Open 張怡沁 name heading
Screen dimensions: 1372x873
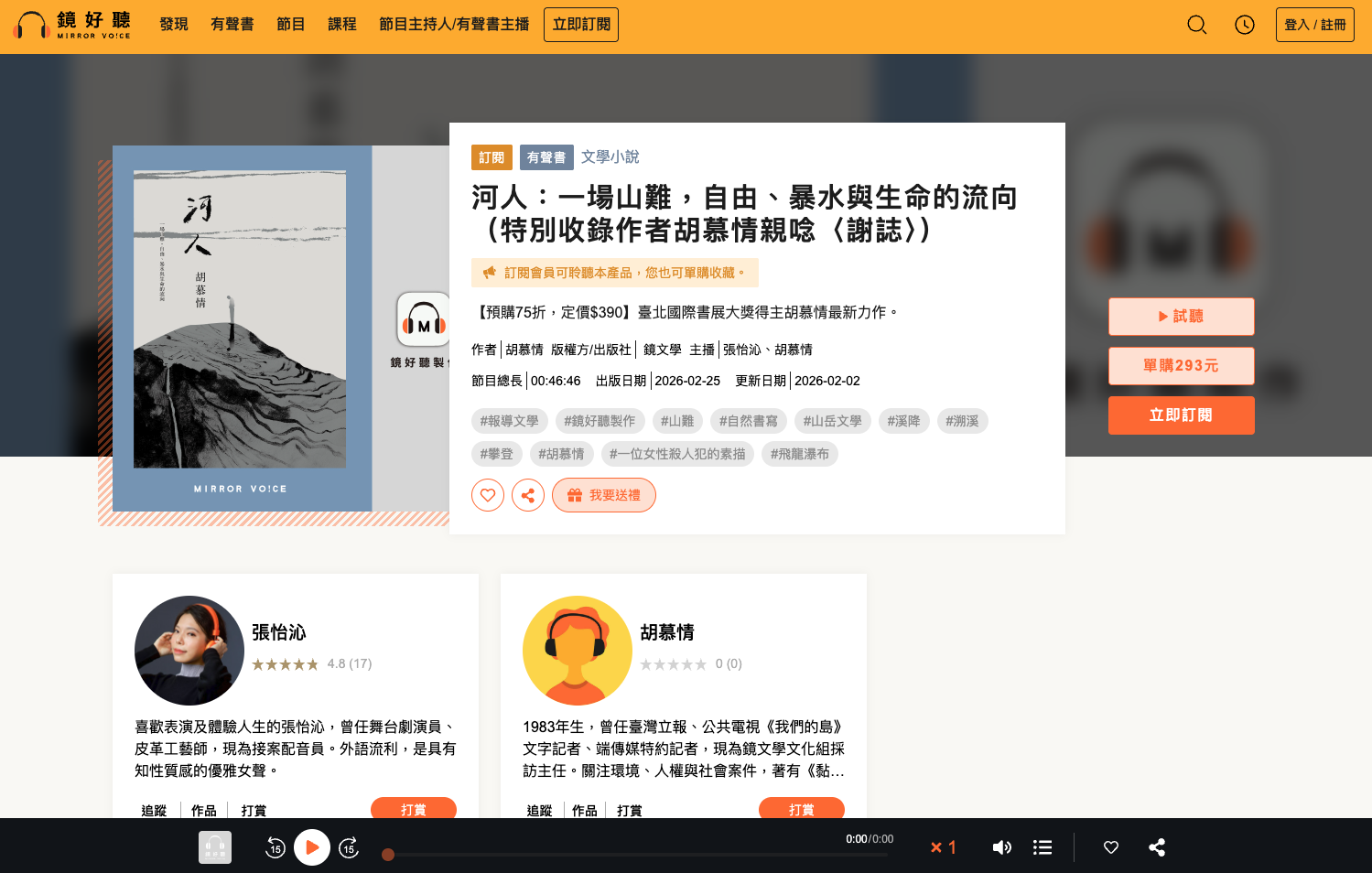[x=279, y=632]
